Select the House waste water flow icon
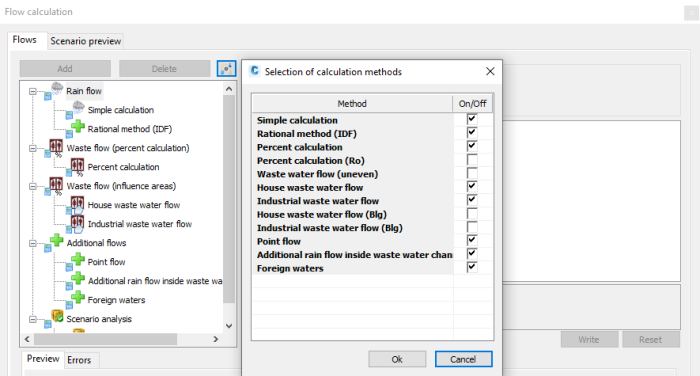This screenshot has width=700, height=376. [77, 204]
